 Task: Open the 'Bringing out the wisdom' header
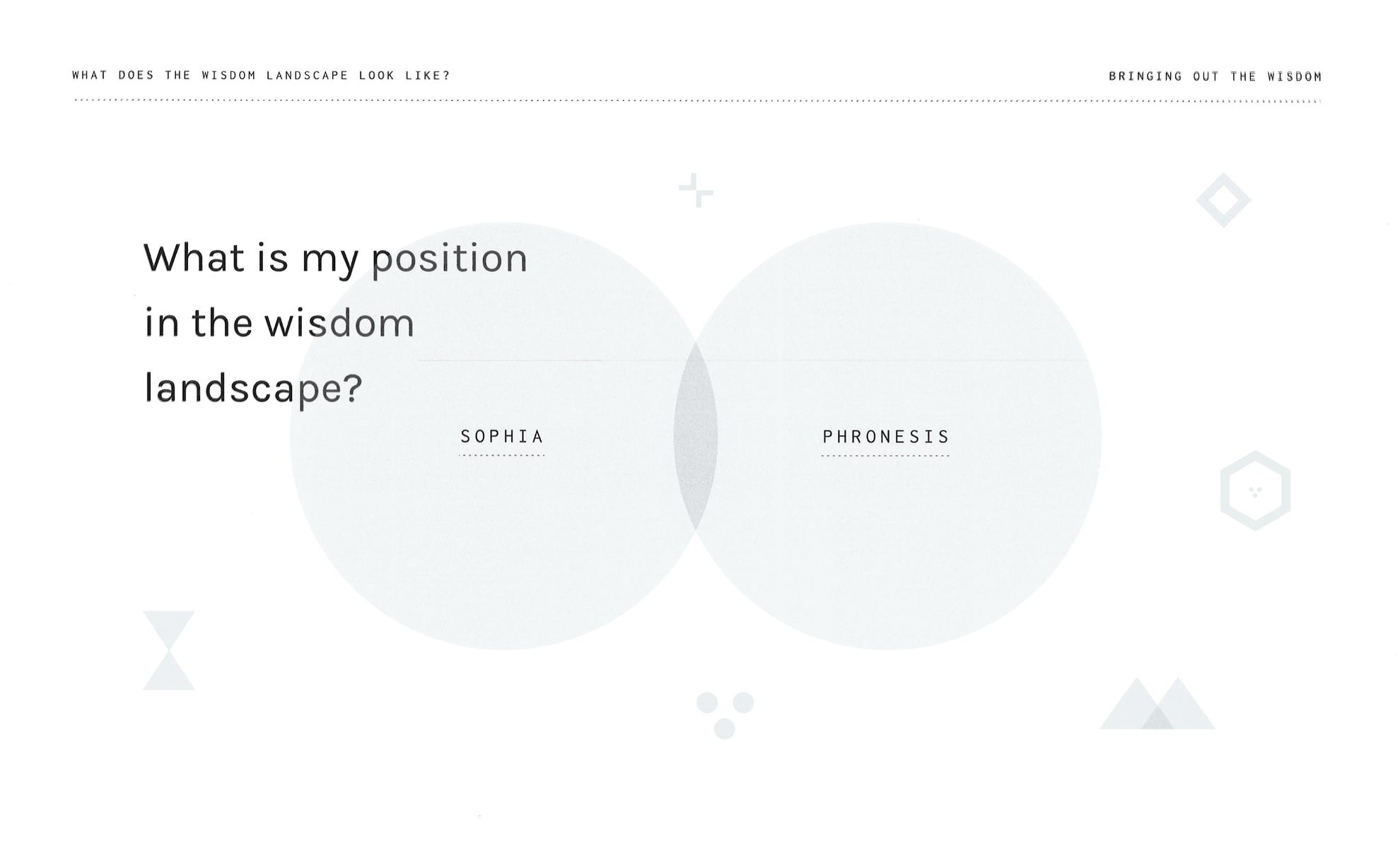point(1215,76)
